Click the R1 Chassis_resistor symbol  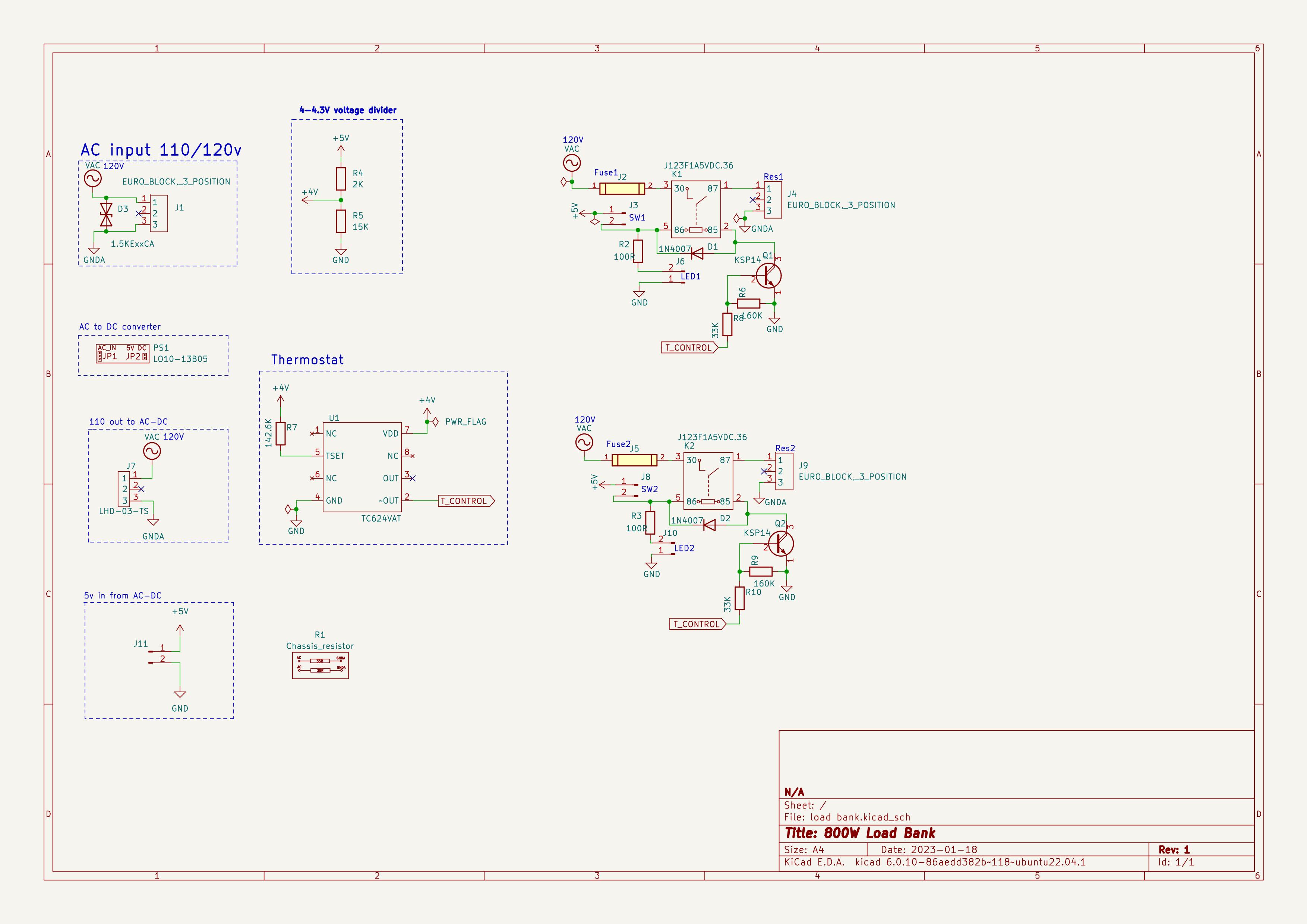pyautogui.click(x=320, y=666)
